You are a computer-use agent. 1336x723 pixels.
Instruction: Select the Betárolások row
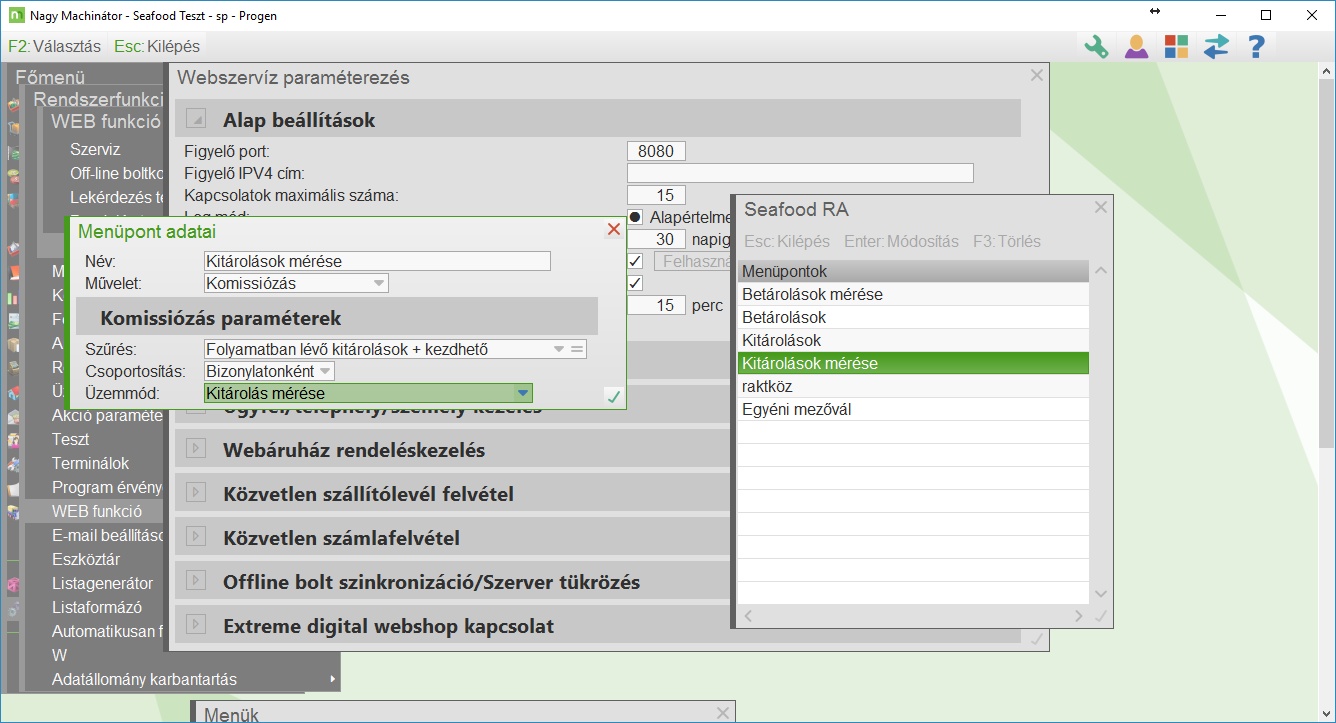point(913,317)
